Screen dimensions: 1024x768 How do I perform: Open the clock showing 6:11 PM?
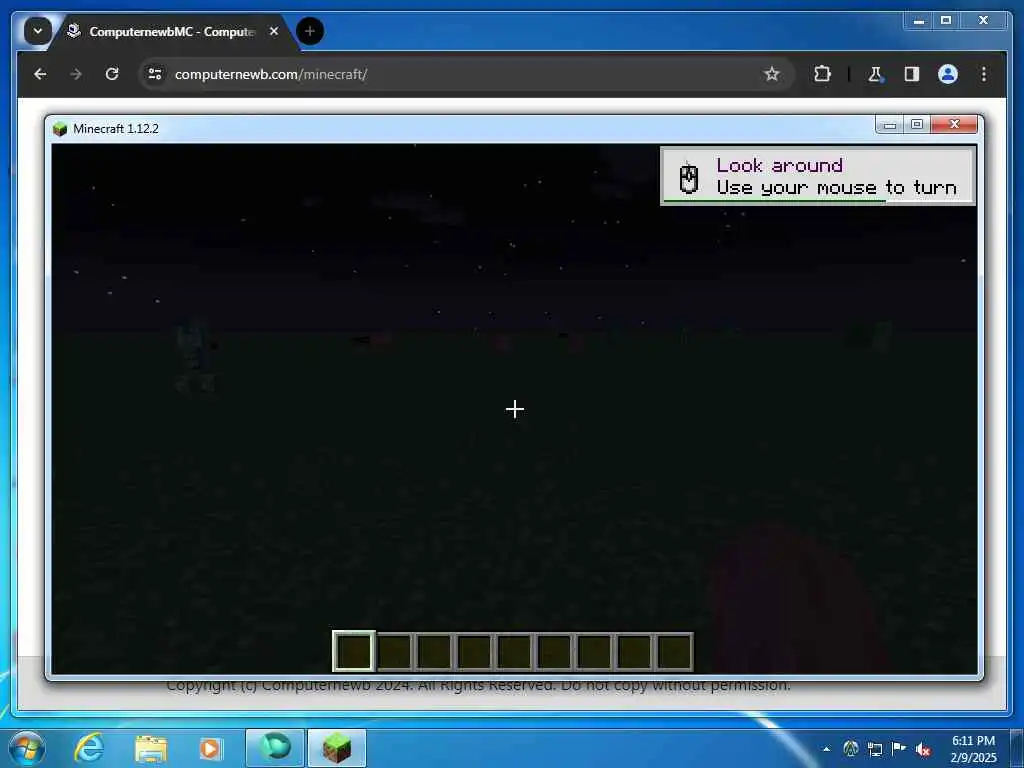973,749
